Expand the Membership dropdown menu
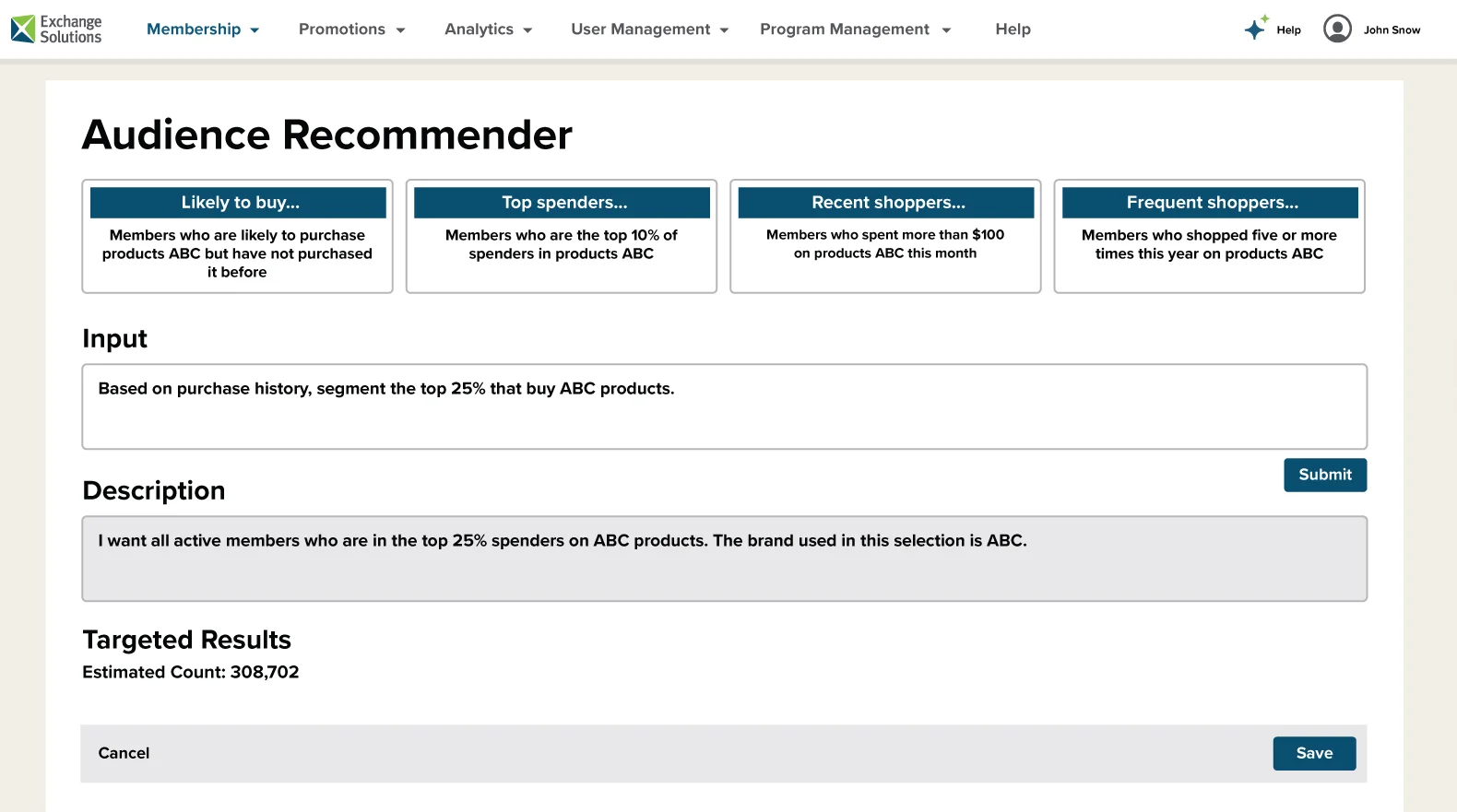The image size is (1457, 812). tap(203, 29)
